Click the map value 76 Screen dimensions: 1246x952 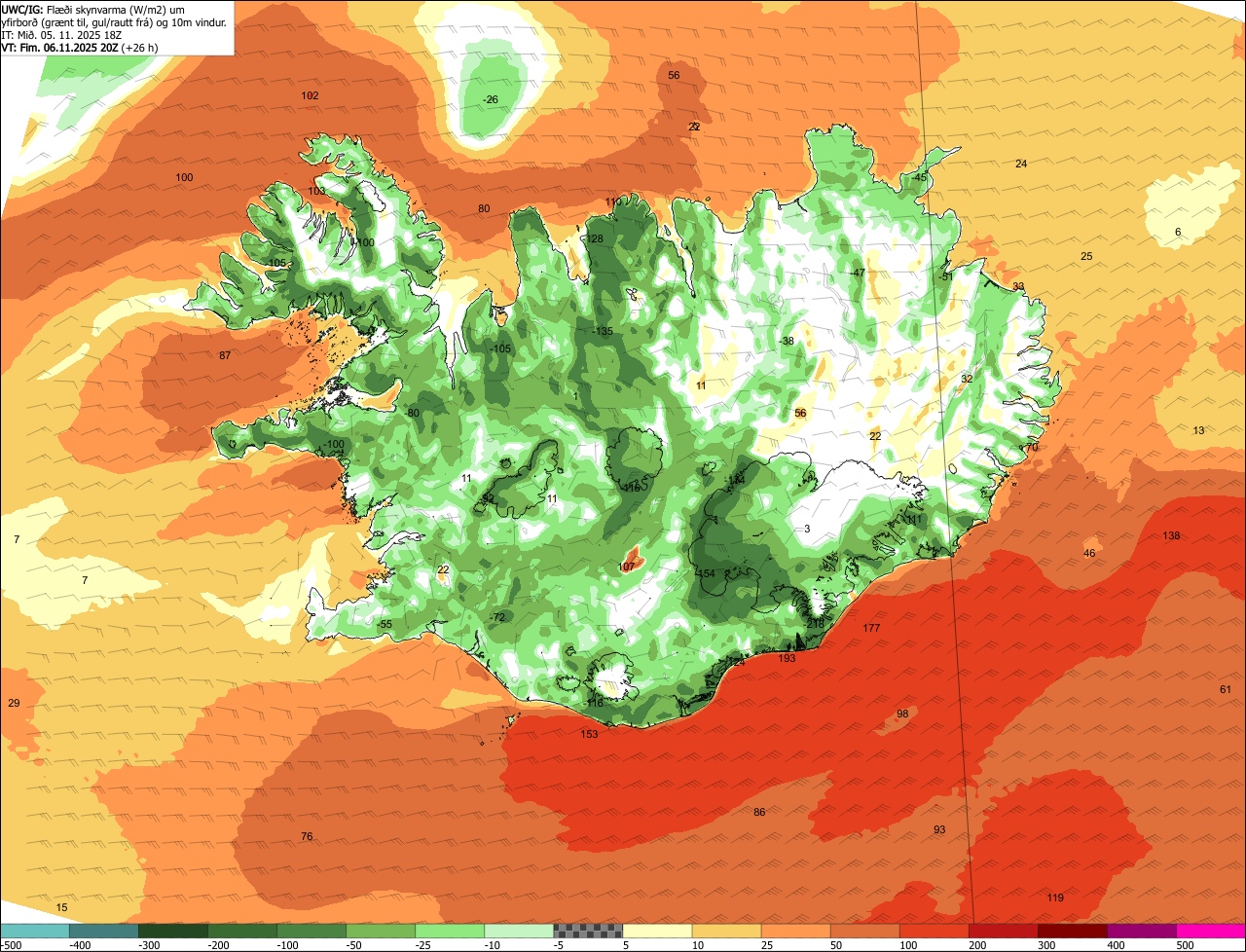[307, 836]
